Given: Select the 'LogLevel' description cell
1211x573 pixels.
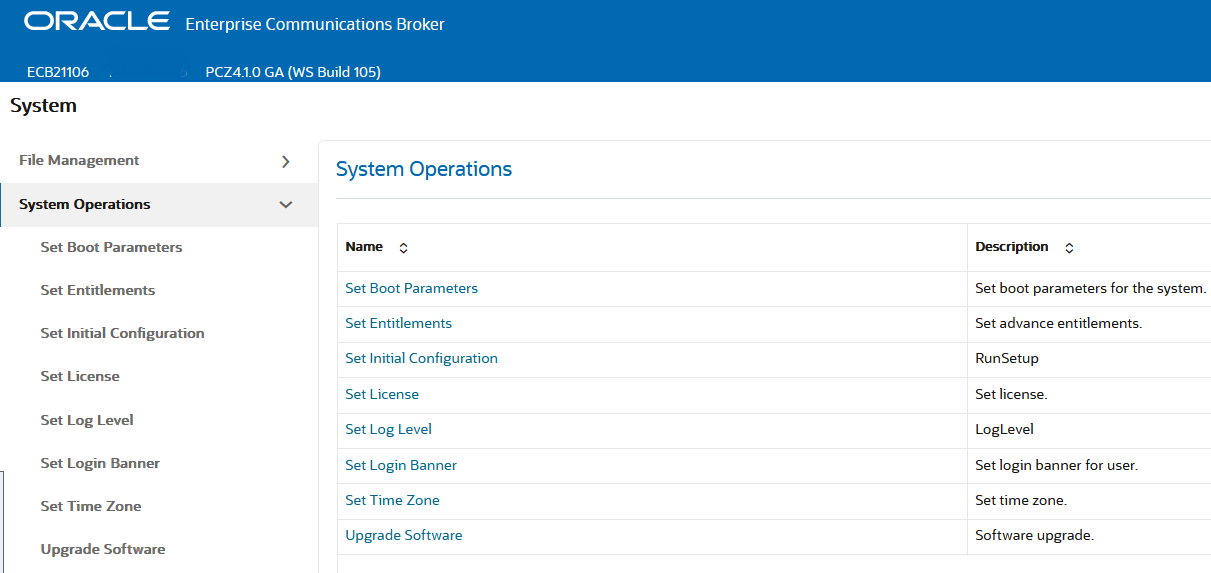Looking at the screenshot, I should [1089, 429].
